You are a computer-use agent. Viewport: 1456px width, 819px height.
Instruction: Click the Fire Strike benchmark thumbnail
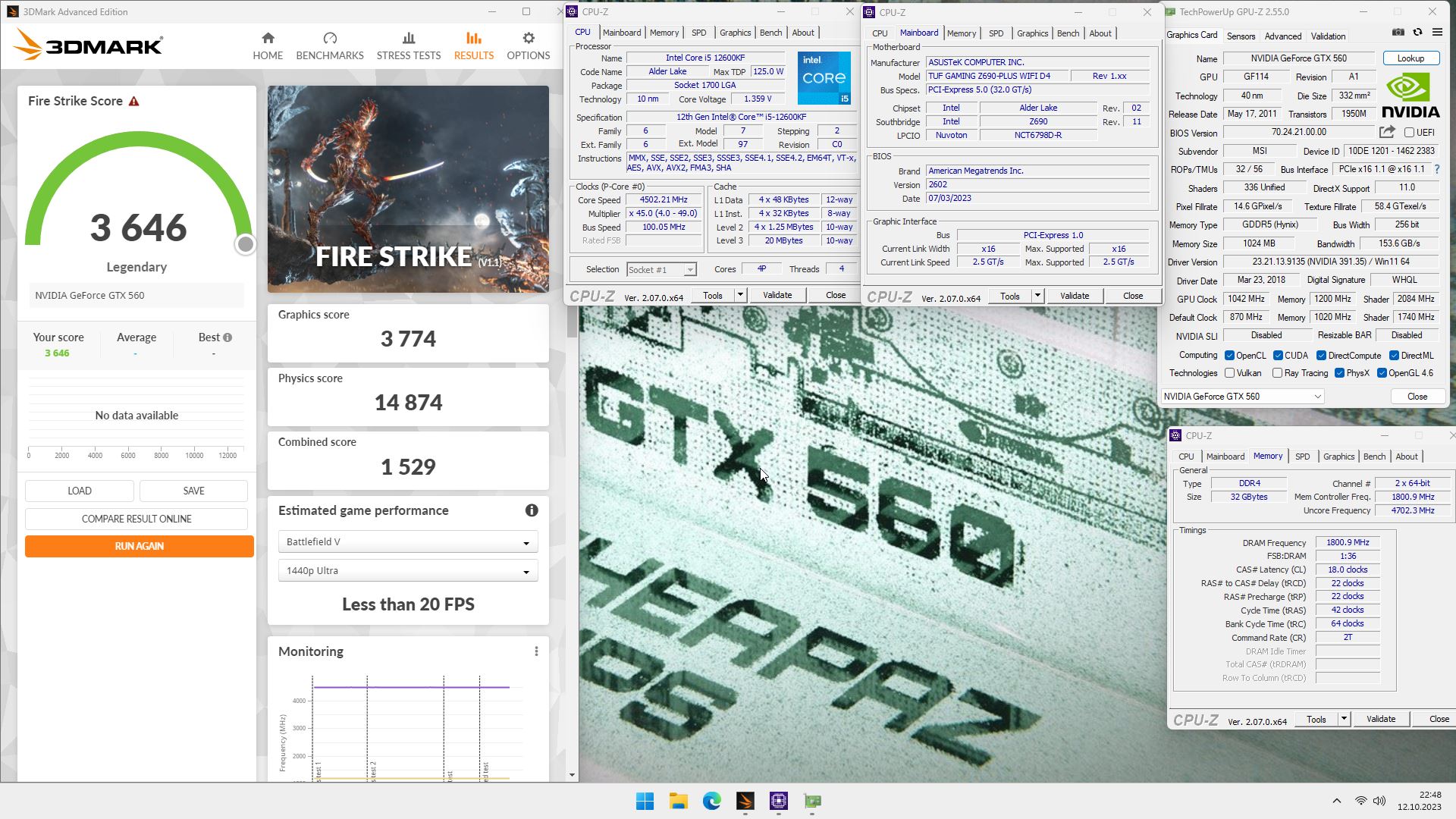(408, 189)
